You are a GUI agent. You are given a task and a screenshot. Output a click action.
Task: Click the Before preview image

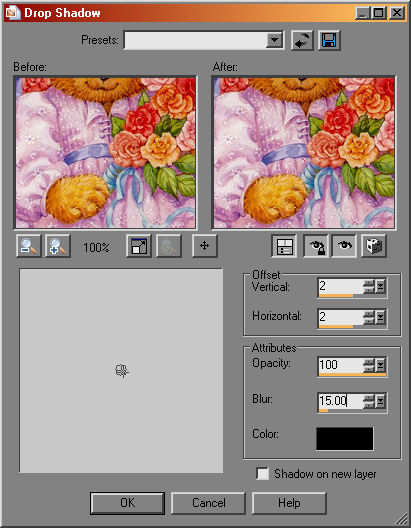click(x=105, y=153)
